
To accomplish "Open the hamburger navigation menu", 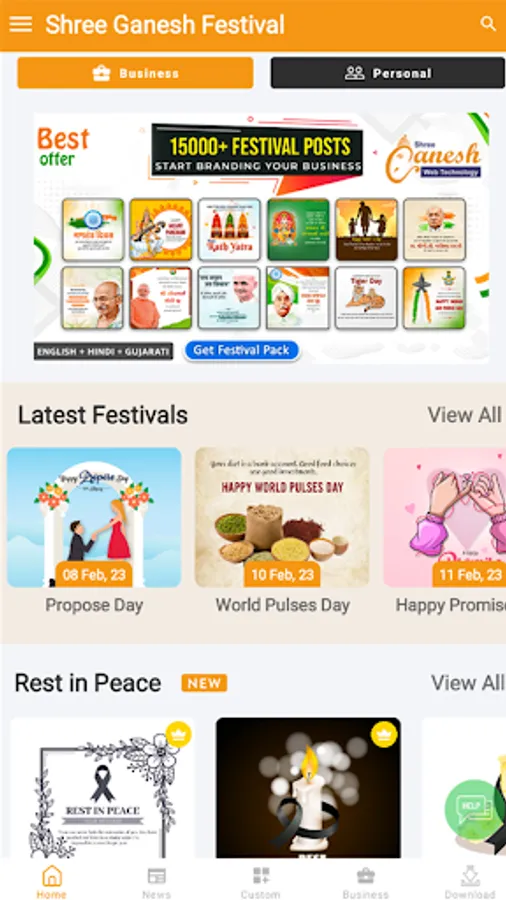I will coord(21,24).
